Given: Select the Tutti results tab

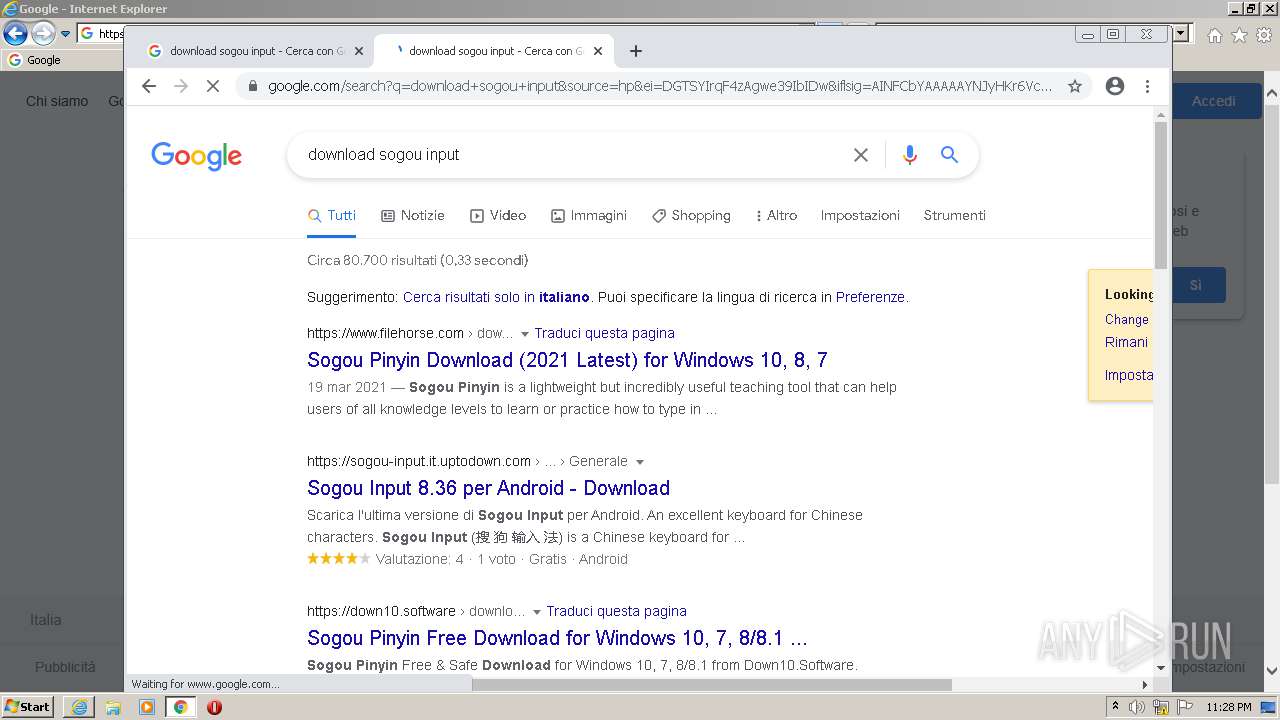Looking at the screenshot, I should pyautogui.click(x=332, y=215).
